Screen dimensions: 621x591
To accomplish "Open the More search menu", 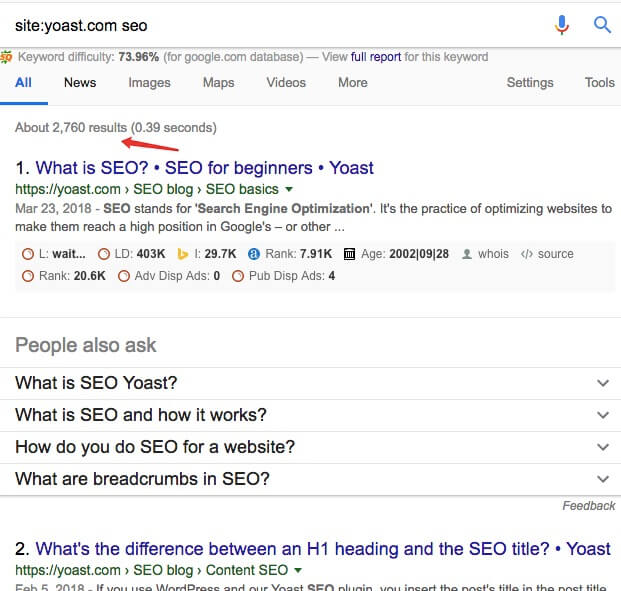I will pyautogui.click(x=353, y=82).
